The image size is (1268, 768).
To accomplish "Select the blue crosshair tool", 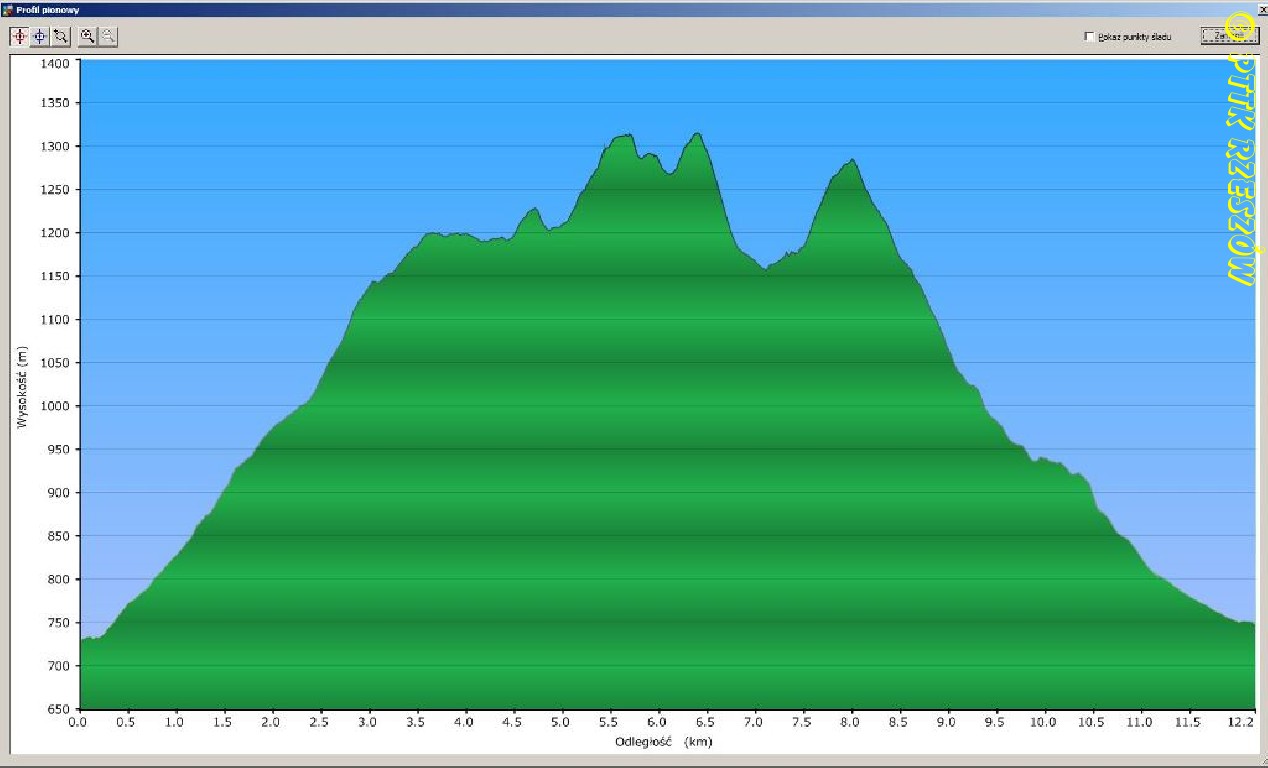I will [40, 36].
